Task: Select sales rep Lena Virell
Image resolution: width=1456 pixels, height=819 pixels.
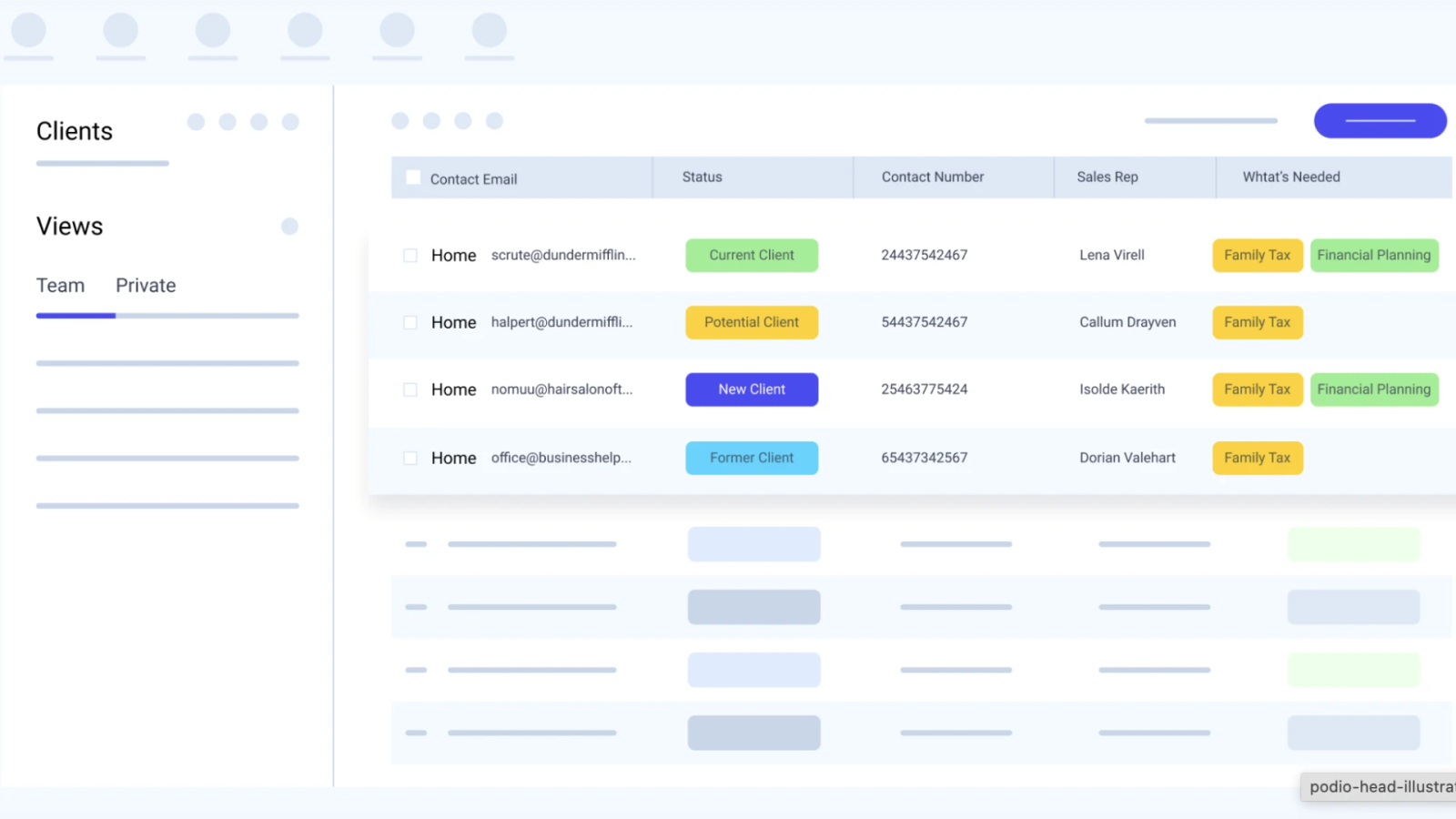Action: point(1112,255)
